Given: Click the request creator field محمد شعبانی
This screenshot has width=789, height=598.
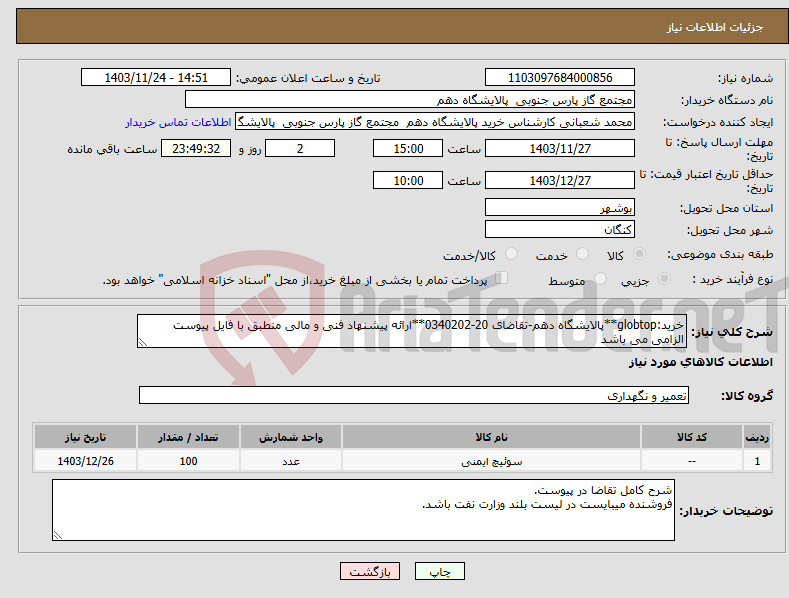Looking at the screenshot, I should (435, 122).
